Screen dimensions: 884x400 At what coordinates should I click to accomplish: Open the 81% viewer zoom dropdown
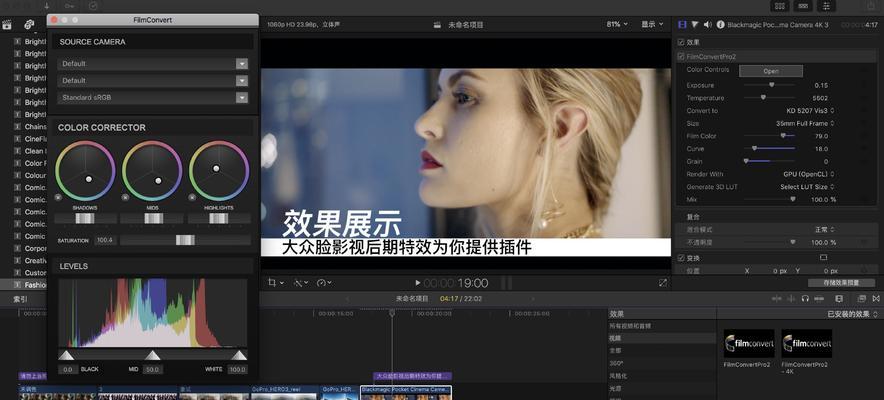617,24
